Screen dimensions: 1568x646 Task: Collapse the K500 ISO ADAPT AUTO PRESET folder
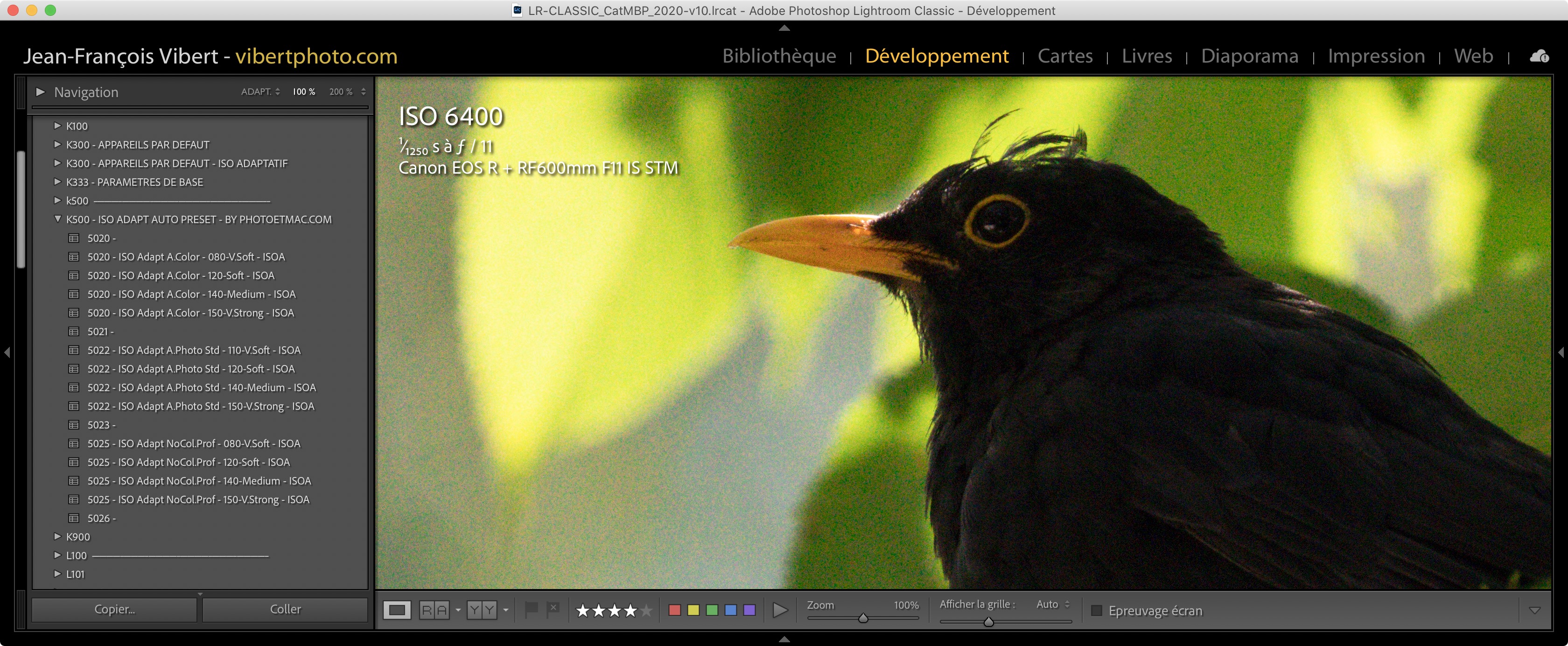point(58,219)
